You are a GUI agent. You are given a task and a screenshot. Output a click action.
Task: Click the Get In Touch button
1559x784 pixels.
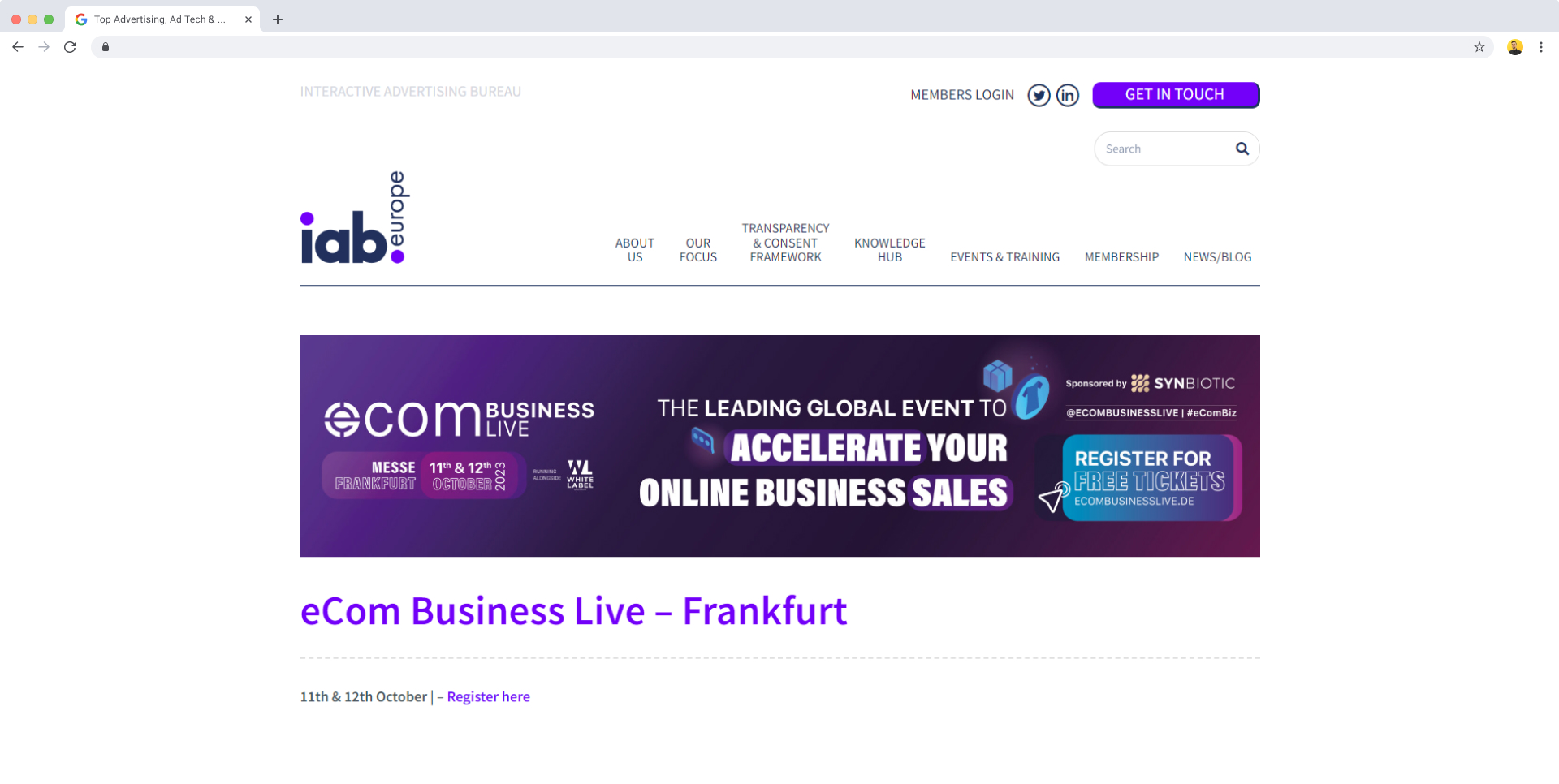click(x=1176, y=95)
